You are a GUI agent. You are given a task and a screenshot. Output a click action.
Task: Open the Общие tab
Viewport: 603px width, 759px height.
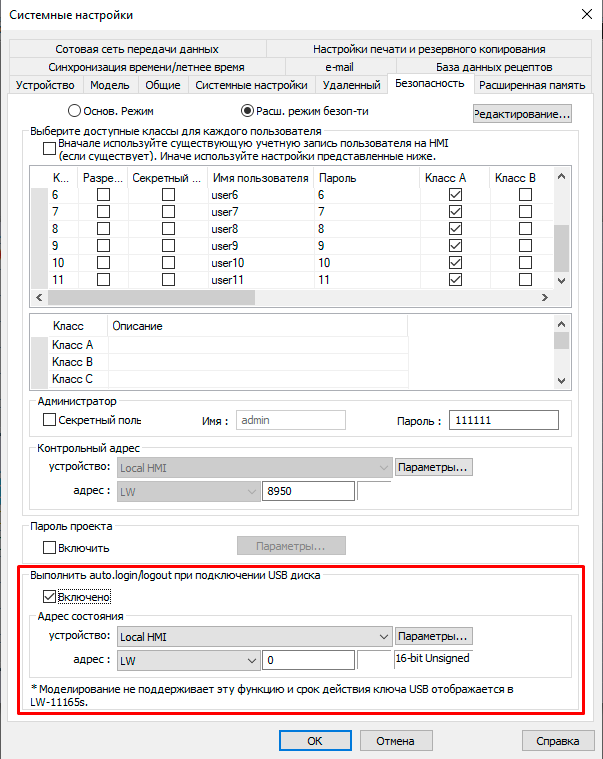pos(163,85)
